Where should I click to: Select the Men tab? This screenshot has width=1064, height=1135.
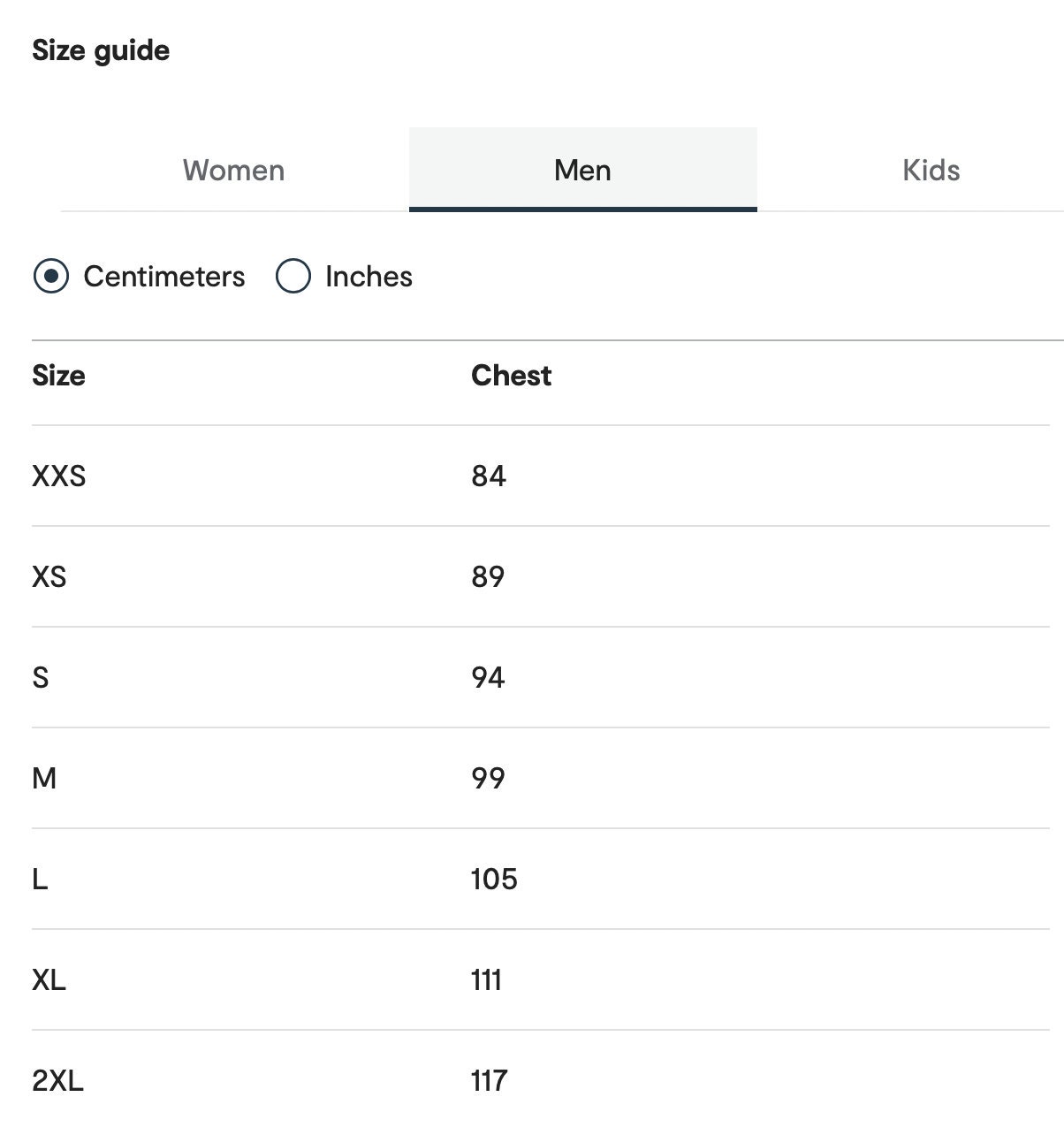582,170
